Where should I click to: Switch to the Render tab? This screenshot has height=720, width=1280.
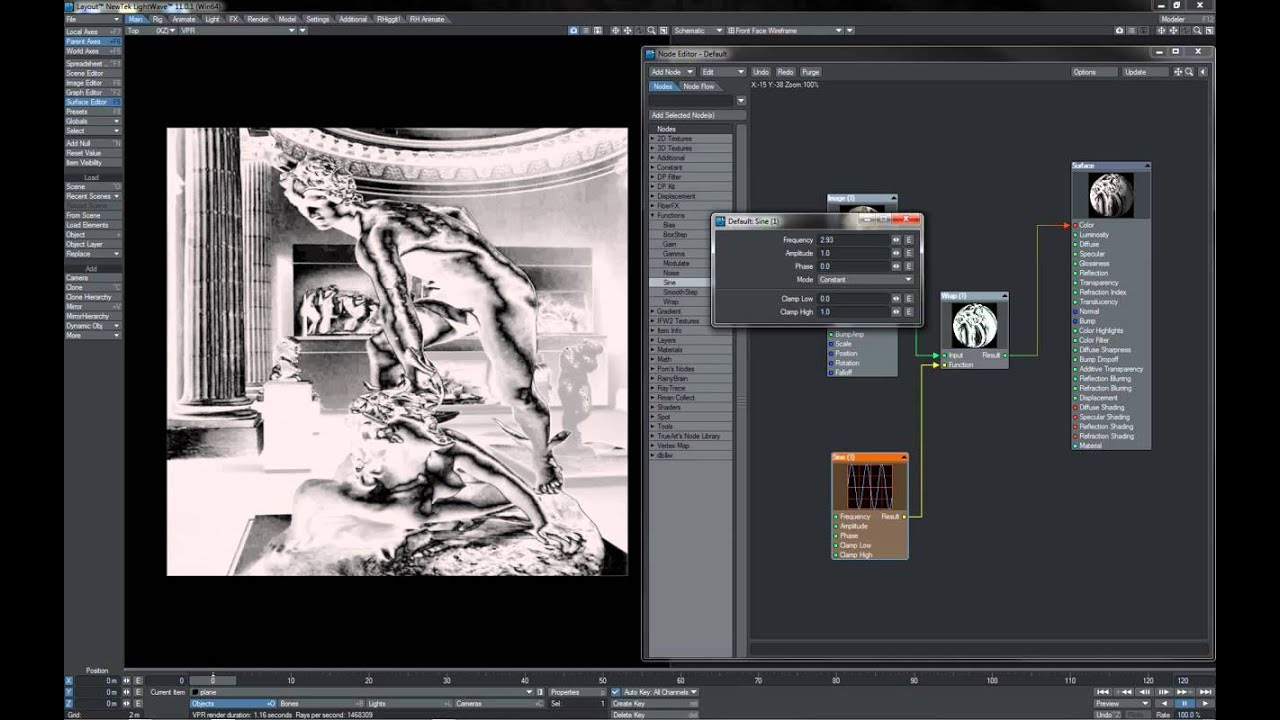pos(258,19)
